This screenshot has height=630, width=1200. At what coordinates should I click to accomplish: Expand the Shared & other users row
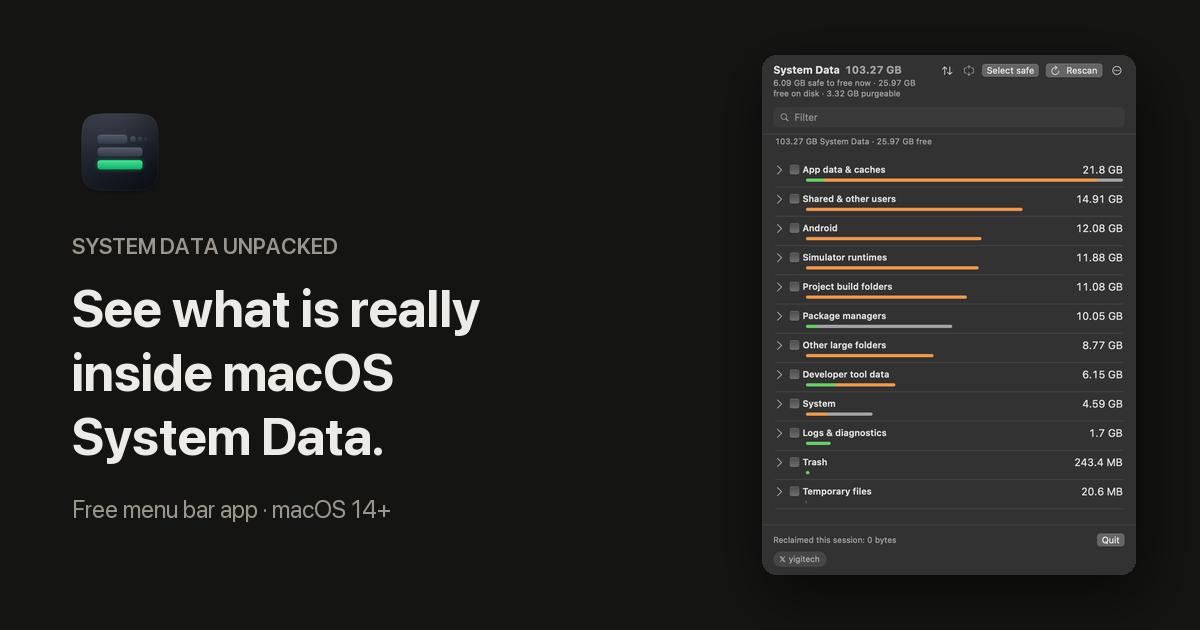coord(779,199)
